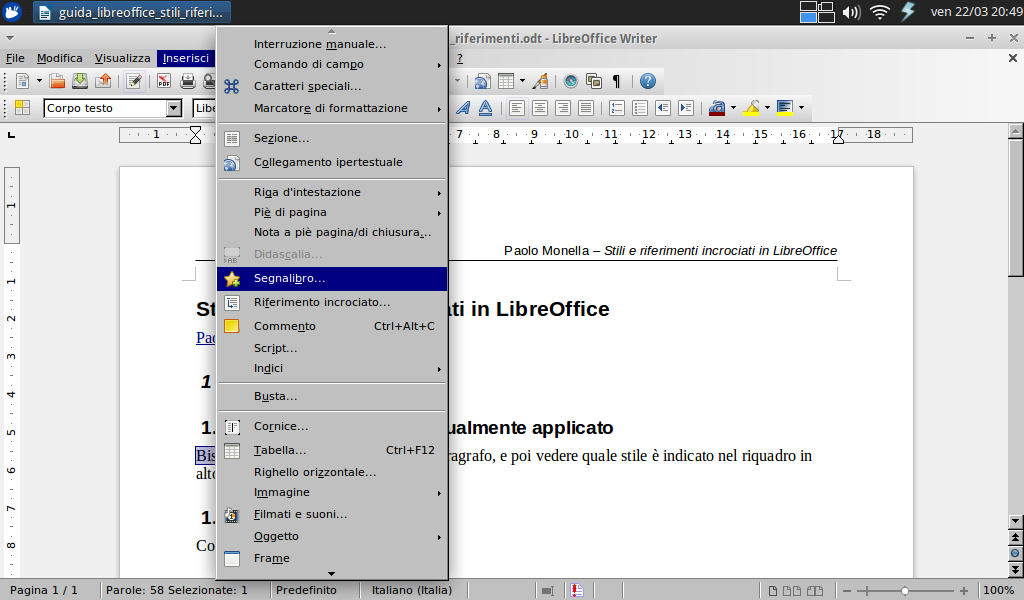Viewport: 1024px width, 600px height.
Task: Expand Marcatore di formattazione submenu
Action: pyautogui.click(x=332, y=108)
